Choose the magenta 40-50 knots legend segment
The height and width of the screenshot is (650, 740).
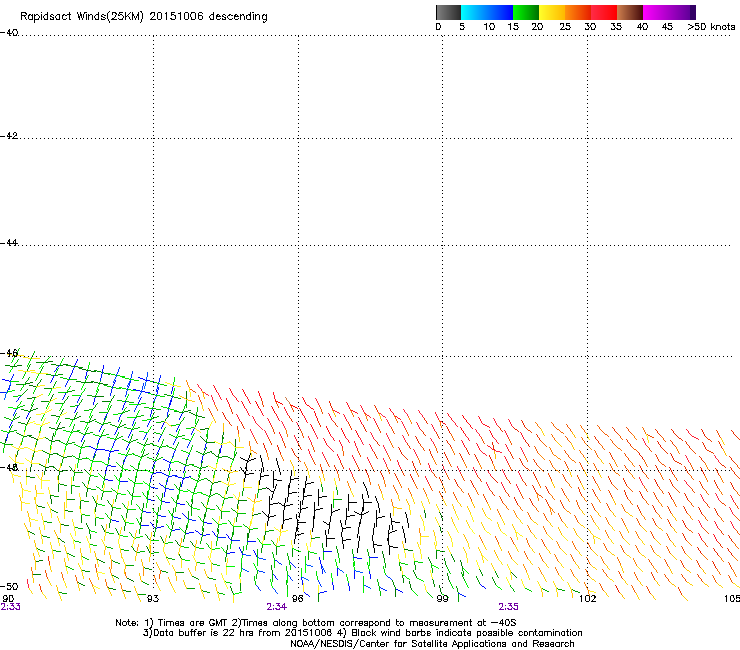click(666, 12)
